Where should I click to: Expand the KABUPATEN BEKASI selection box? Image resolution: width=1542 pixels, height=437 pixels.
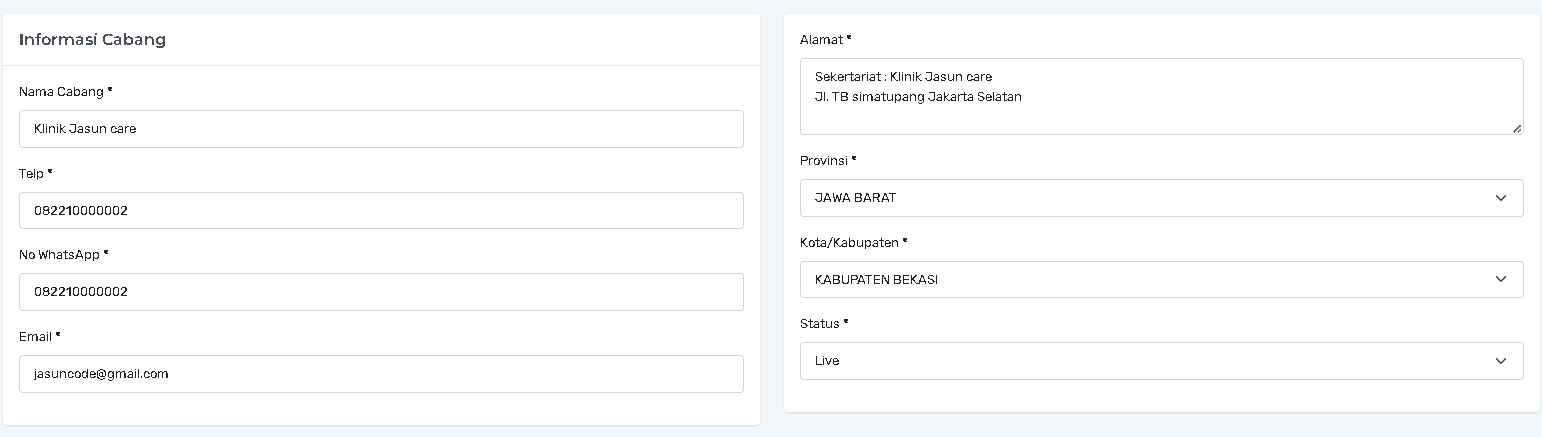[1160, 280]
